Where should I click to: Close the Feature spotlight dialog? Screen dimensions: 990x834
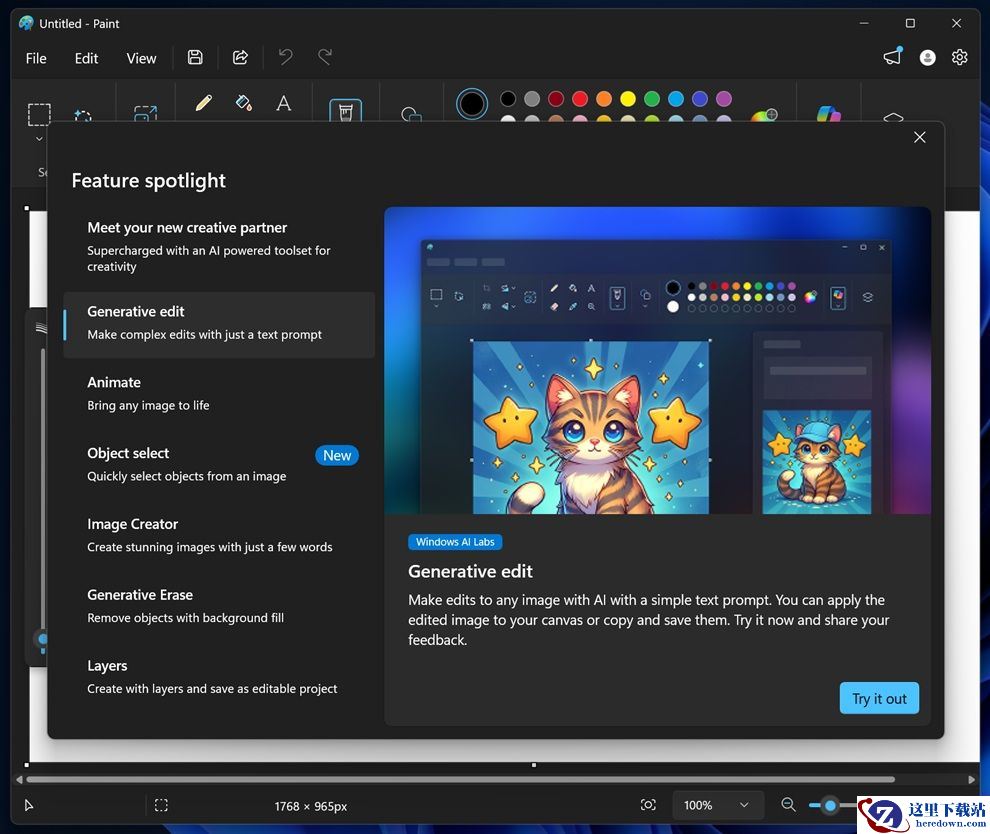[919, 137]
